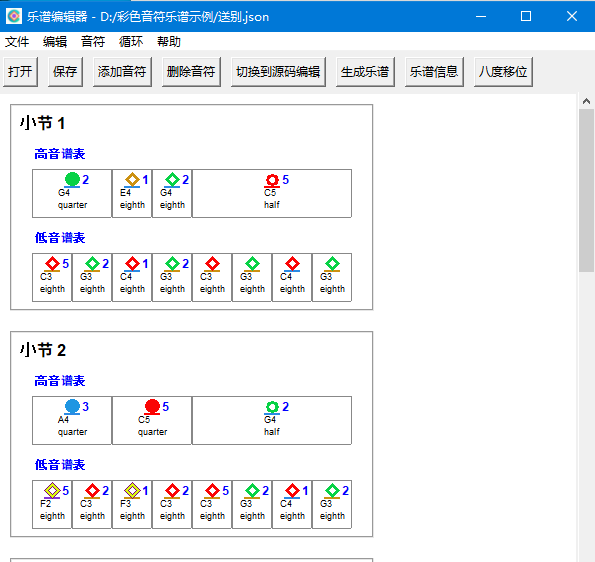Screen dimensions: 595x562
Task: Select F2 eighth note in measure 2 bass
Action: tap(52, 504)
